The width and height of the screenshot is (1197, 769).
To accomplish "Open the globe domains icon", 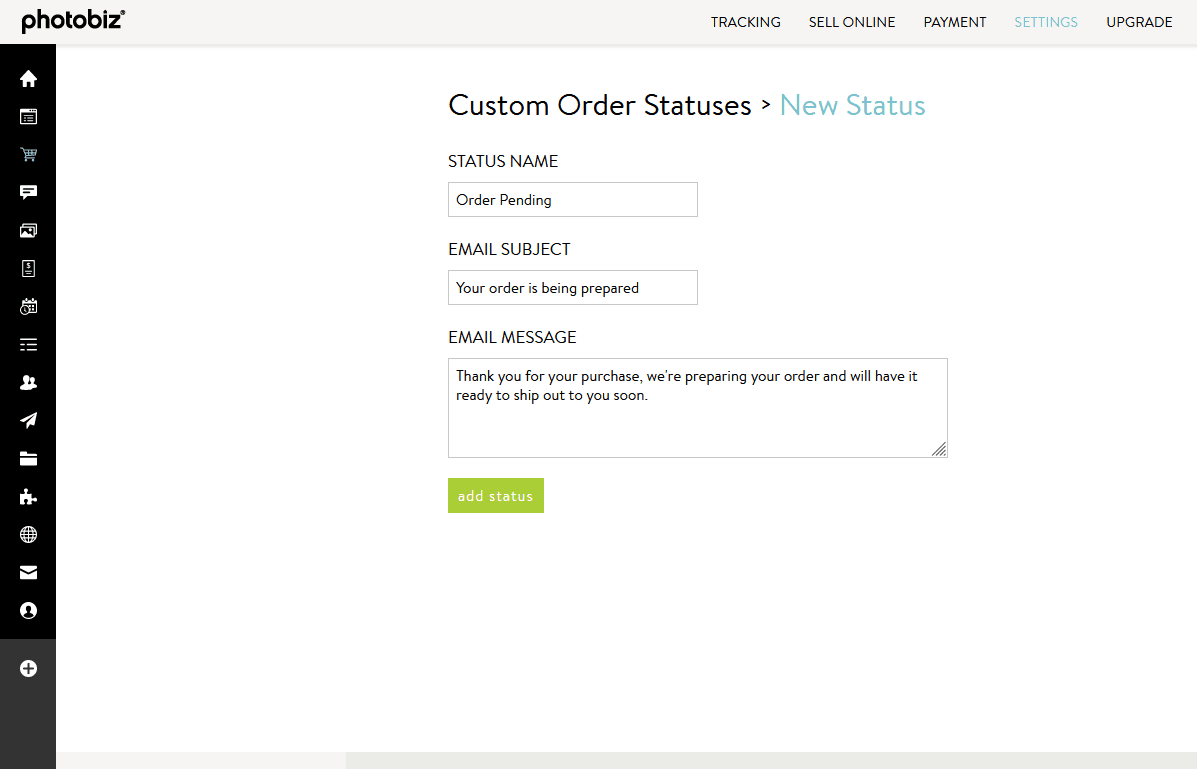I will pos(28,535).
